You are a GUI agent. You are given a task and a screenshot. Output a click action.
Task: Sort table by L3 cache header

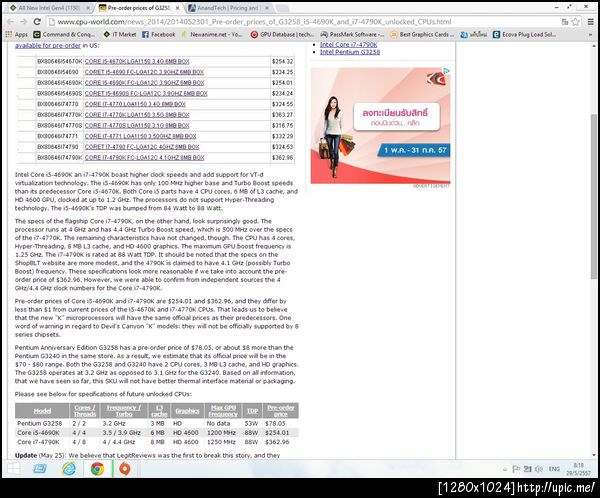coord(159,411)
